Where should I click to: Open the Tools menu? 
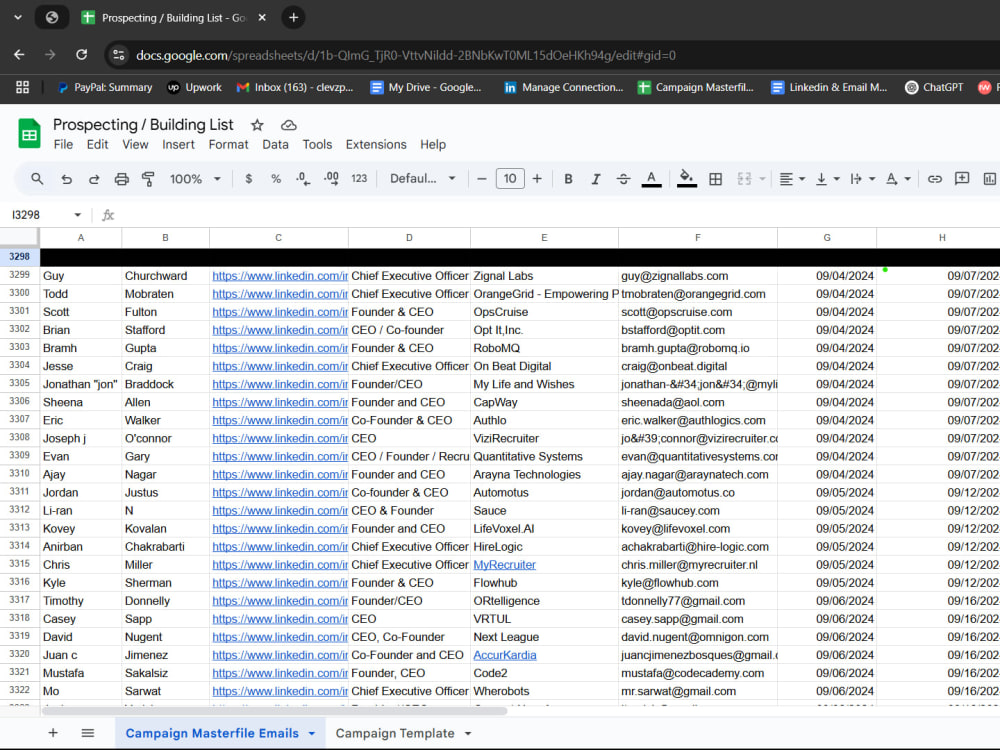tap(317, 145)
